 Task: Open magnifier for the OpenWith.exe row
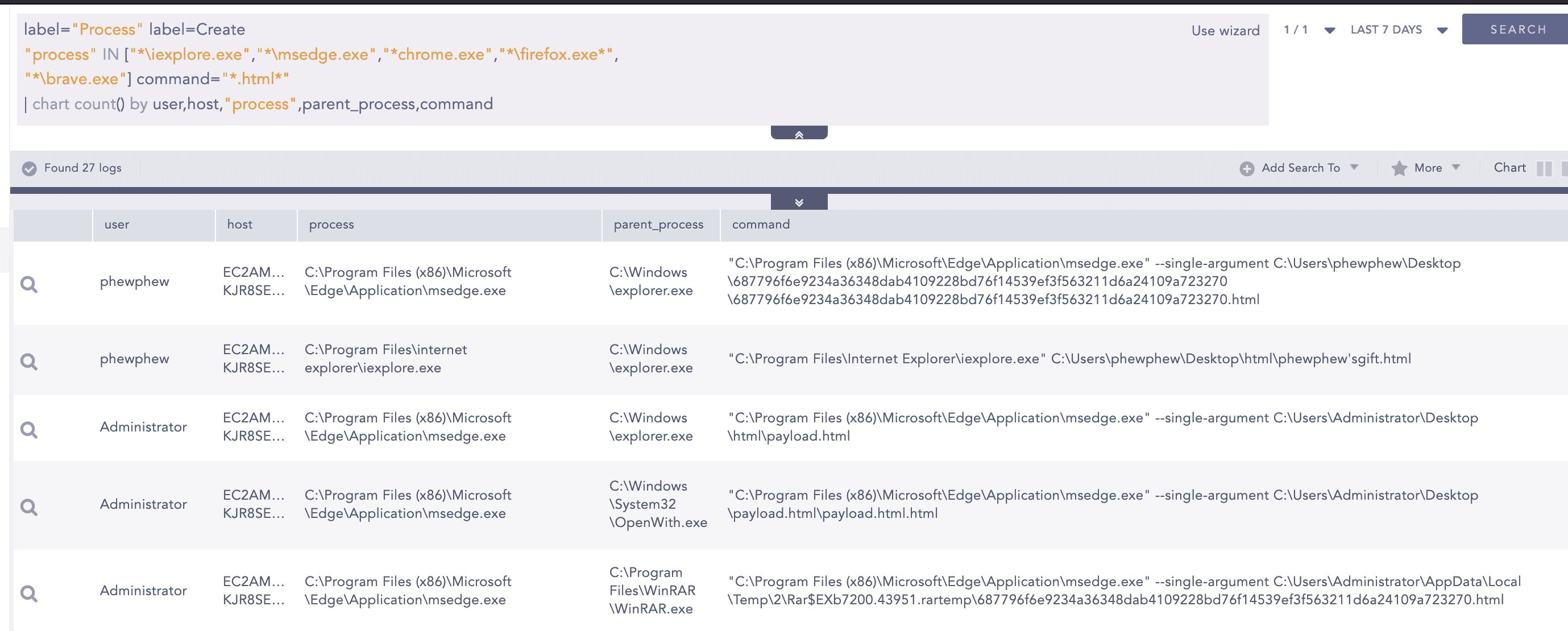(28, 507)
